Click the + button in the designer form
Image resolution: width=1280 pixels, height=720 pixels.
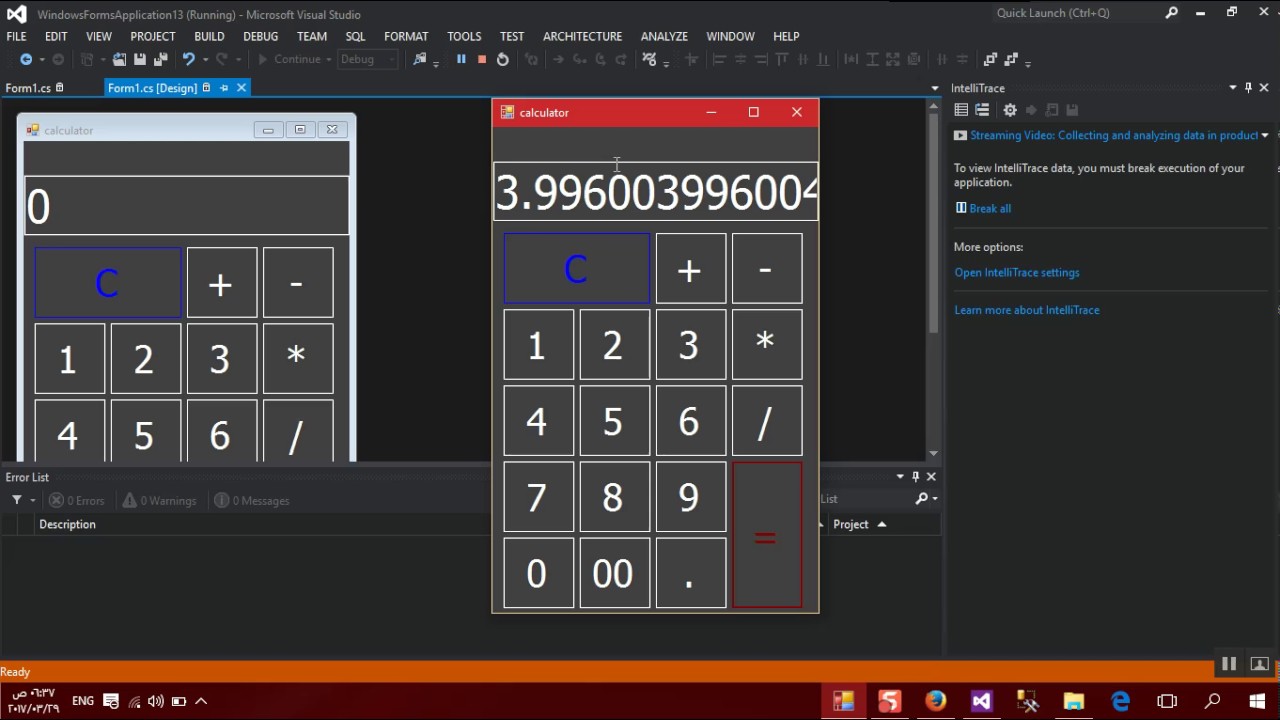point(221,283)
